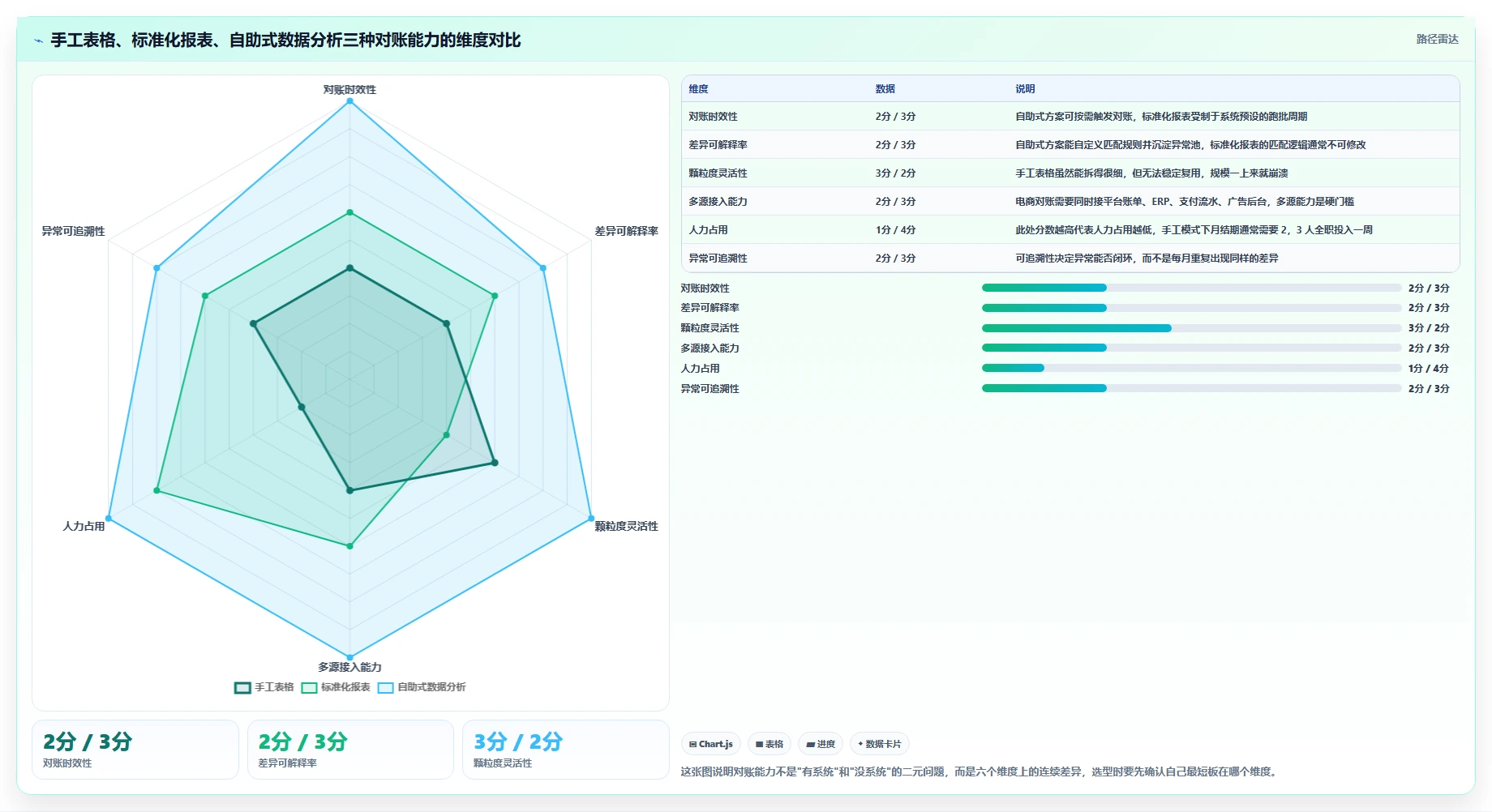Click 异常可追溯性 in the table

[x=718, y=259]
